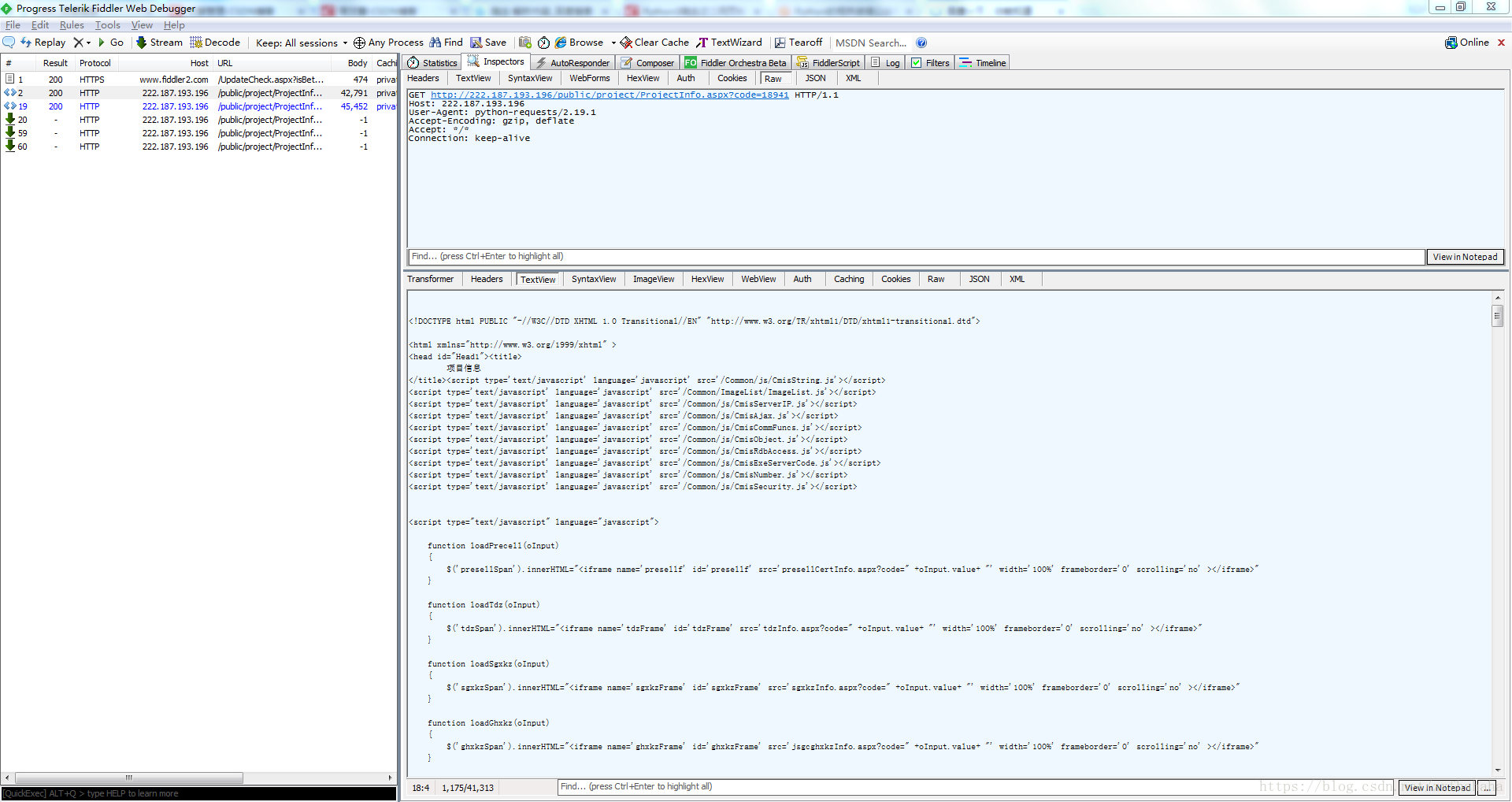Open the Keep: All sessions dropdown
The width and height of the screenshot is (1512, 802).
tap(302, 43)
